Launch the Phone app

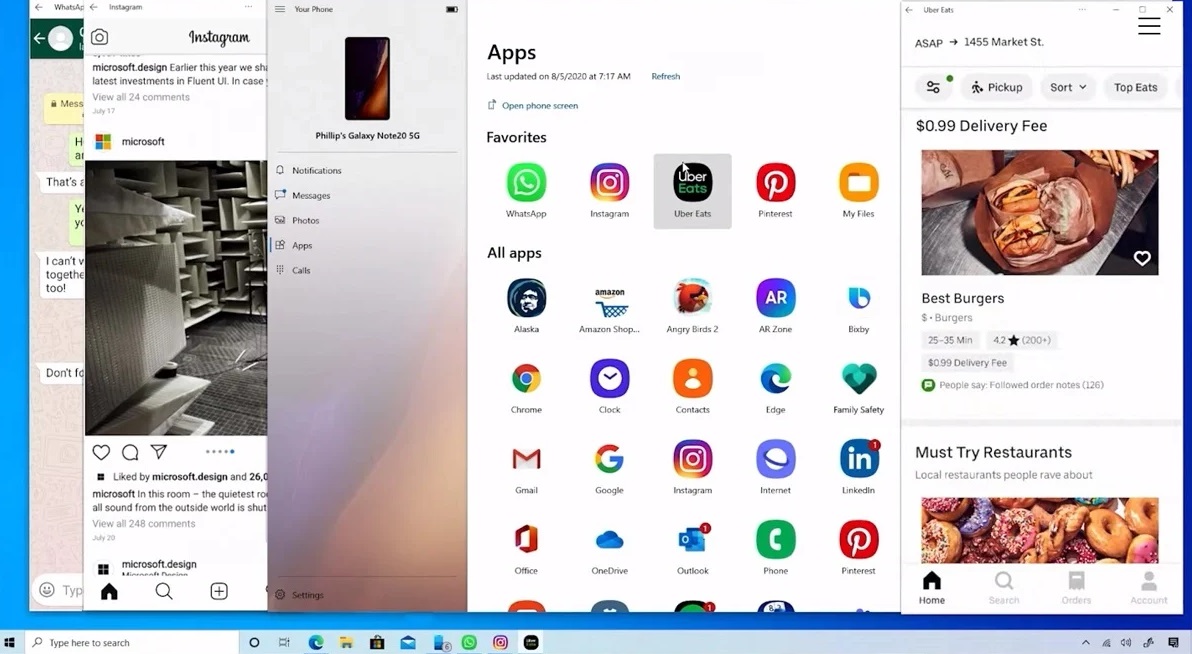(x=775, y=540)
